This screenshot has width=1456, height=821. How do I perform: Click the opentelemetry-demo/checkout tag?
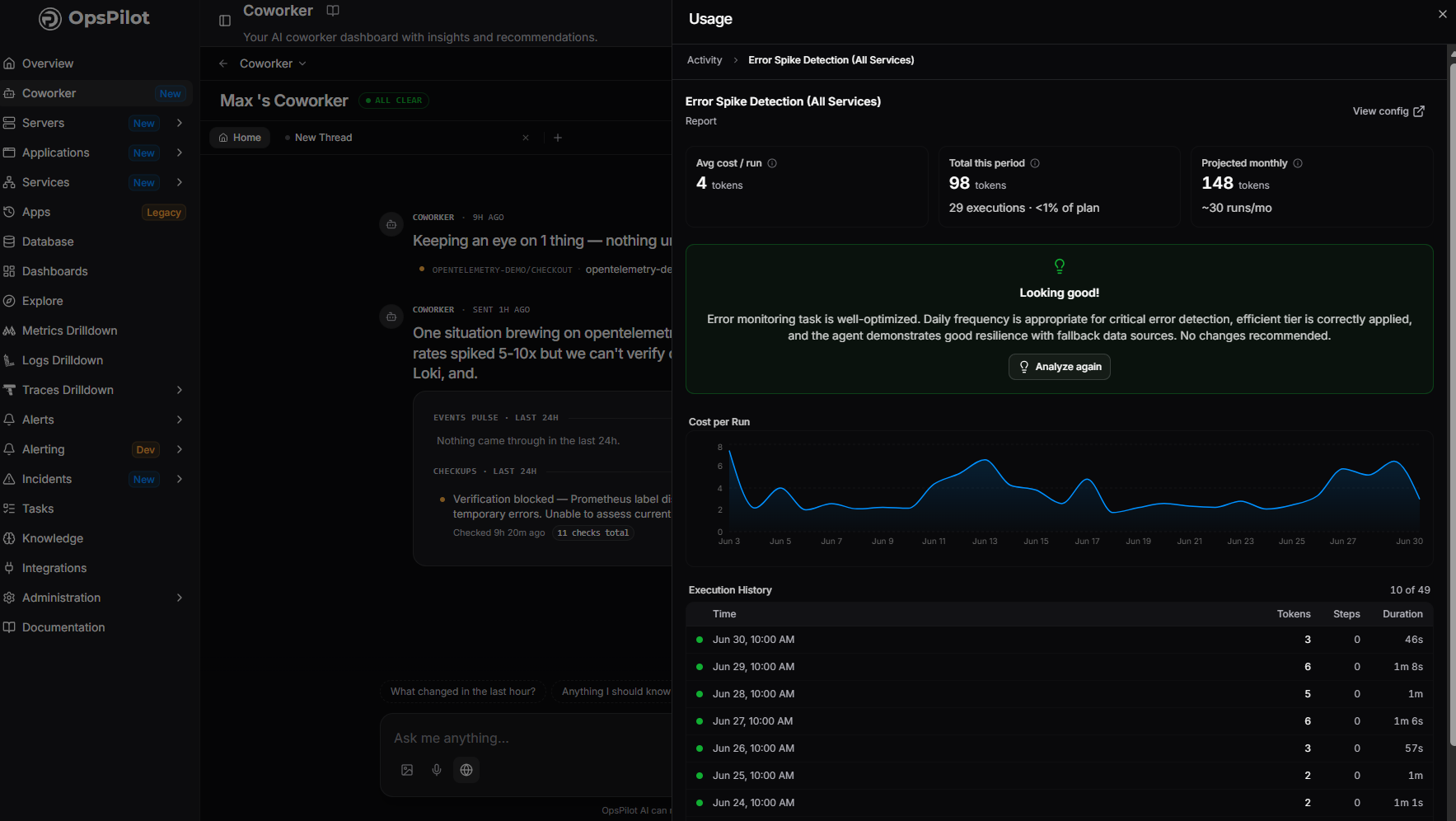[x=502, y=270]
